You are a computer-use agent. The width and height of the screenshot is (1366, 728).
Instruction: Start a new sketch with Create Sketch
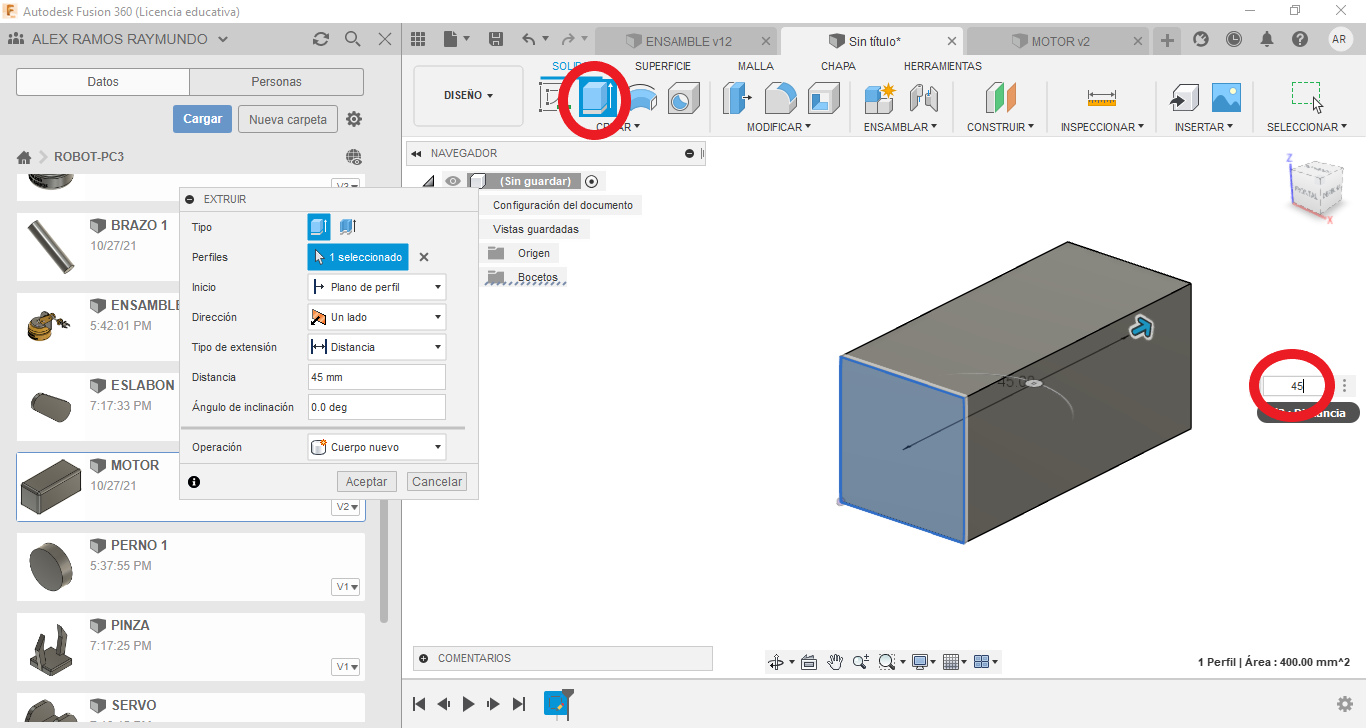(553, 98)
